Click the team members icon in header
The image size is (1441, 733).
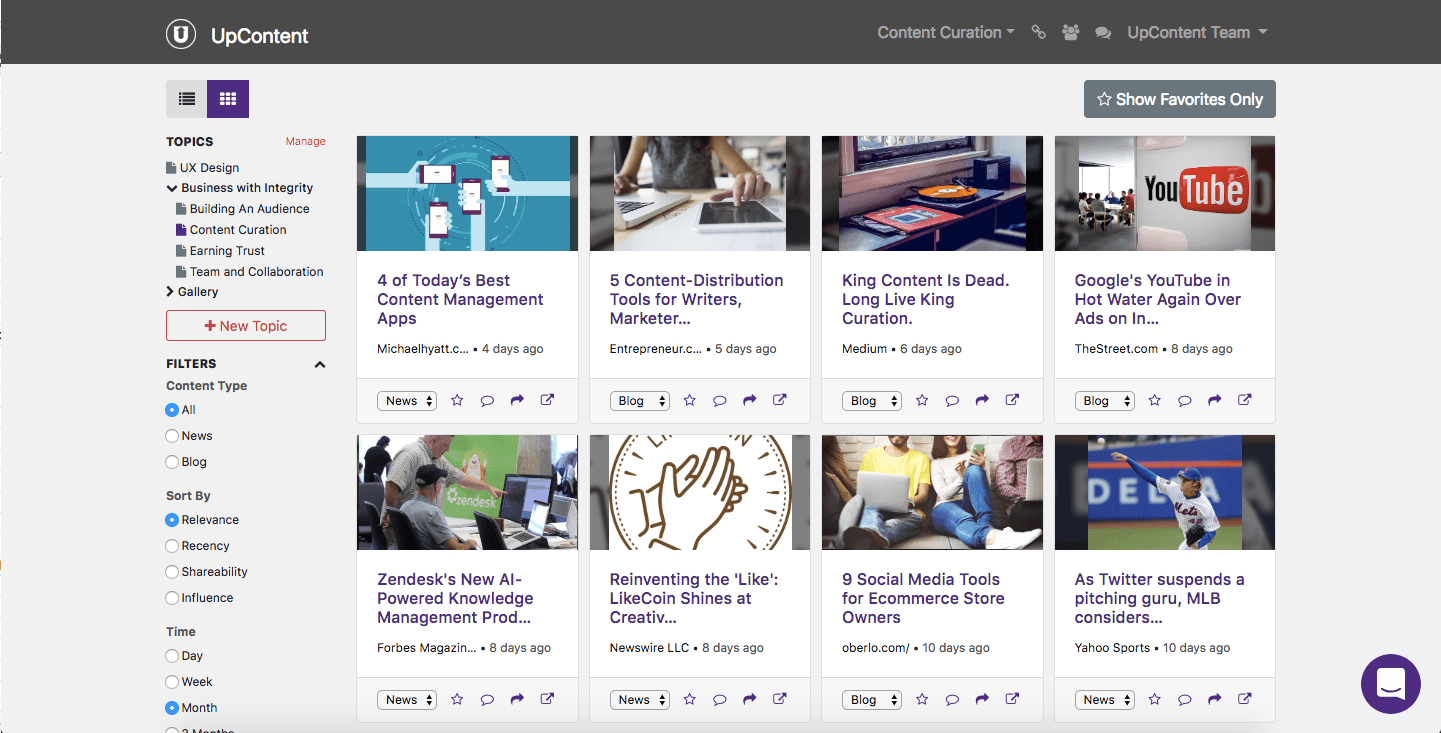tap(1071, 33)
